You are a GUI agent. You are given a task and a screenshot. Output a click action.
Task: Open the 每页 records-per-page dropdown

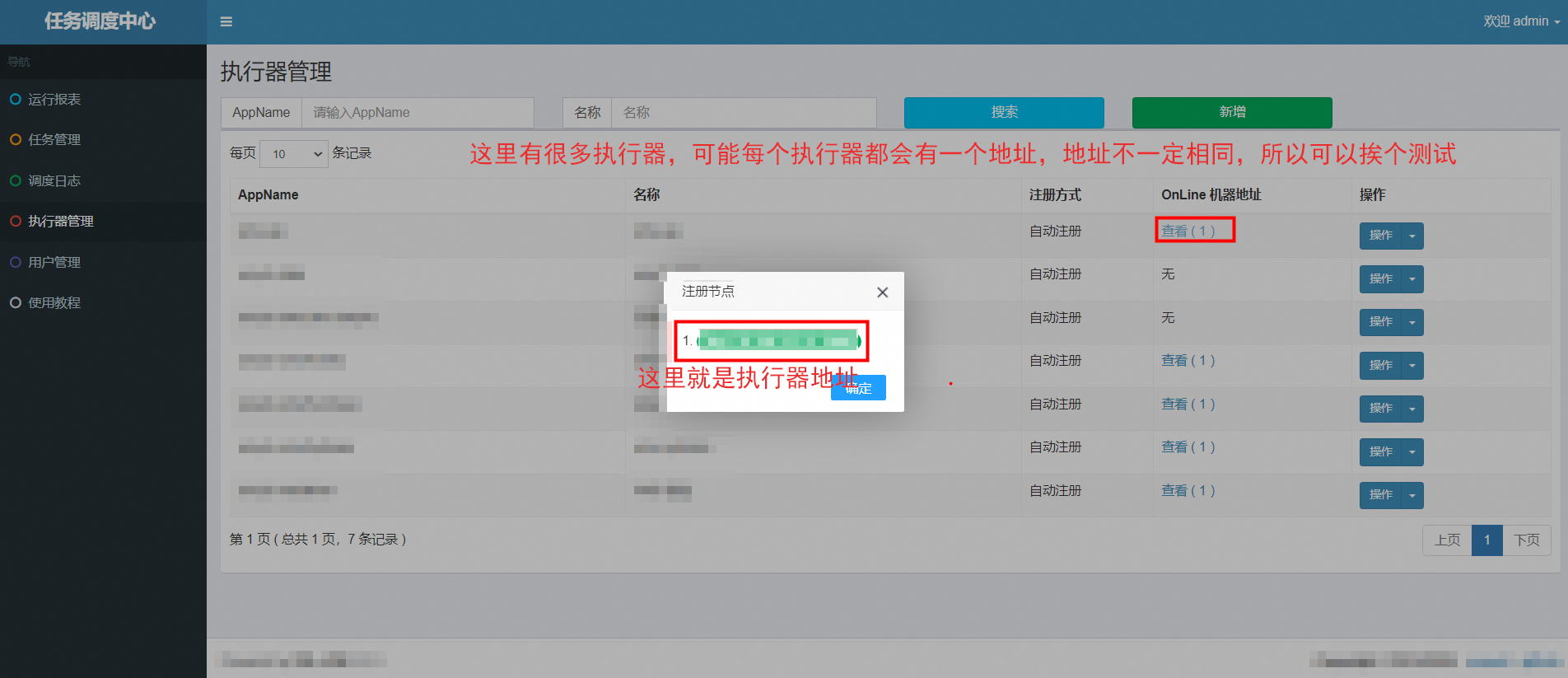pos(294,154)
